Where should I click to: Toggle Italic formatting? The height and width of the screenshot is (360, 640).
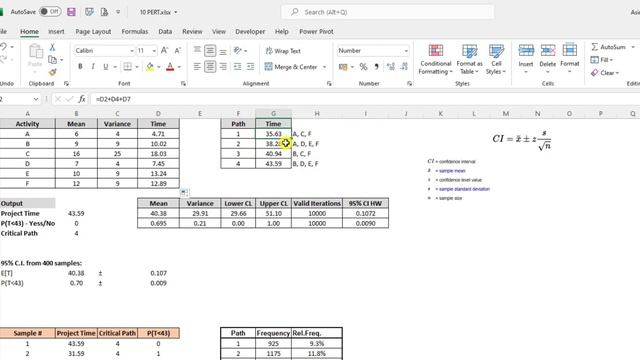pyautogui.click(x=93, y=67)
